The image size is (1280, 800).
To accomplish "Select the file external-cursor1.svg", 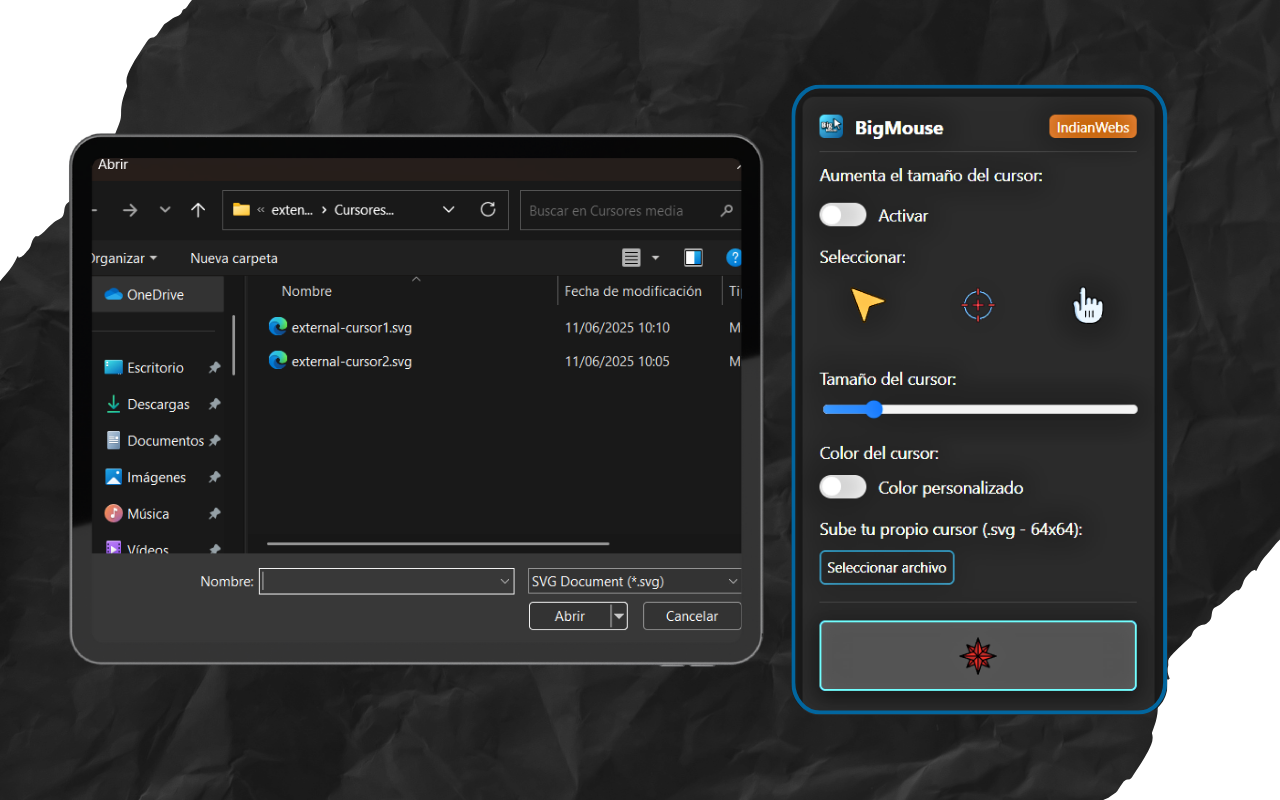I will (x=352, y=327).
